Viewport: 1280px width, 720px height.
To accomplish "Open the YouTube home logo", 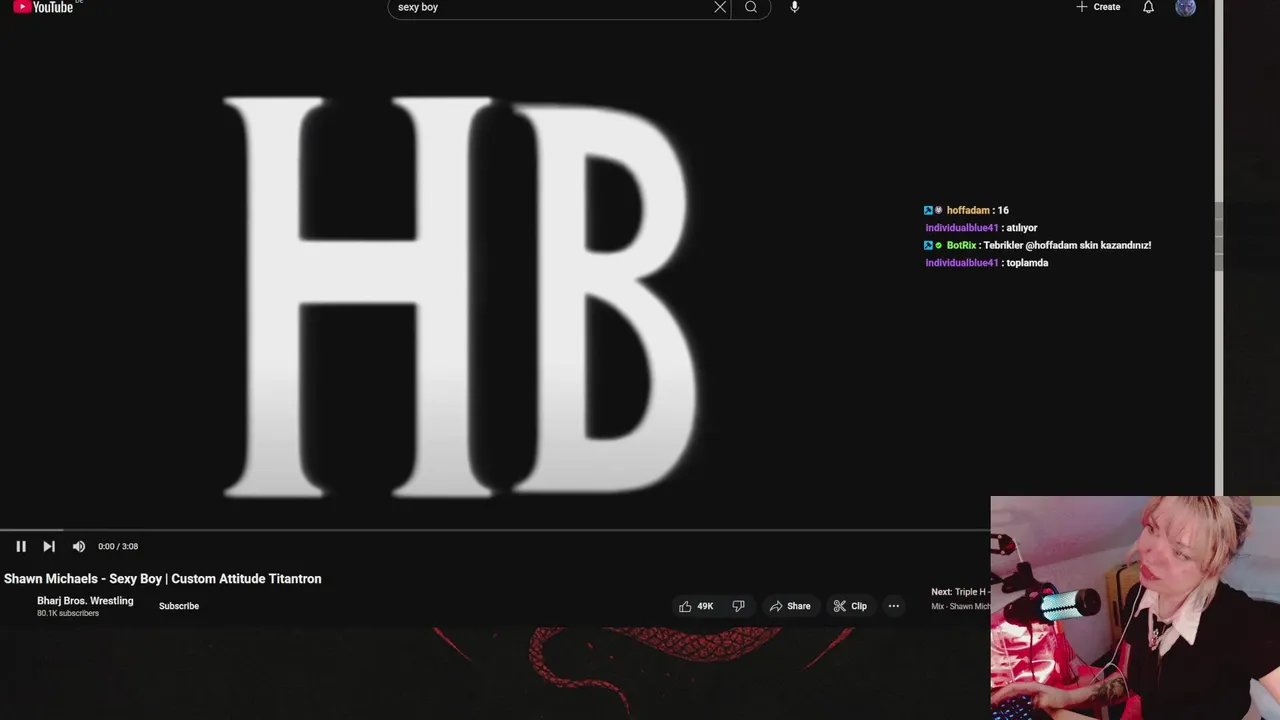I will (43, 7).
